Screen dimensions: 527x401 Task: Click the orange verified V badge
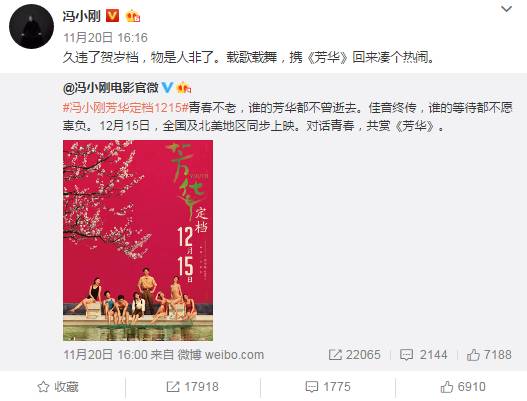[113, 16]
